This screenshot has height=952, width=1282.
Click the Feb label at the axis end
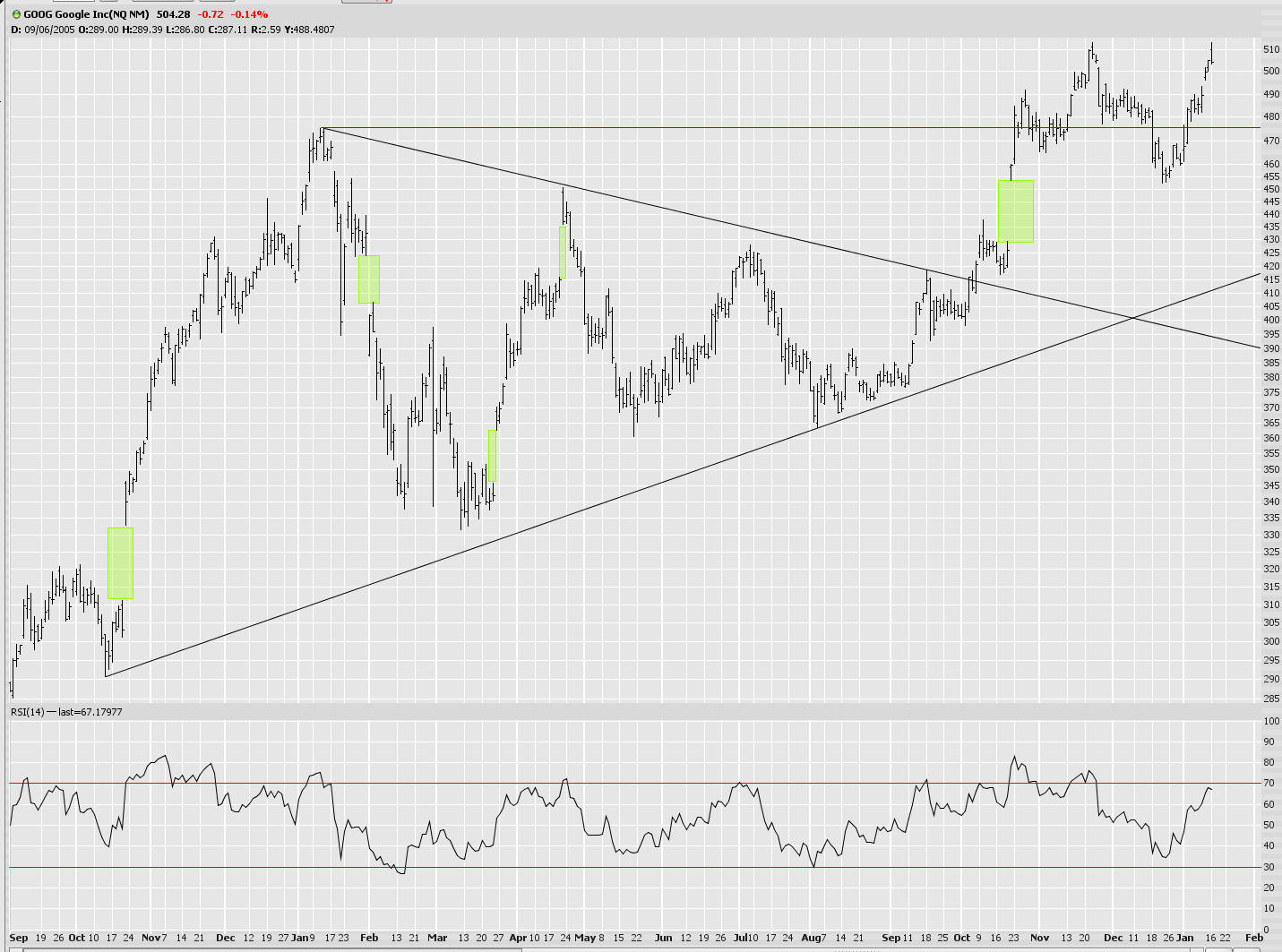[1254, 938]
